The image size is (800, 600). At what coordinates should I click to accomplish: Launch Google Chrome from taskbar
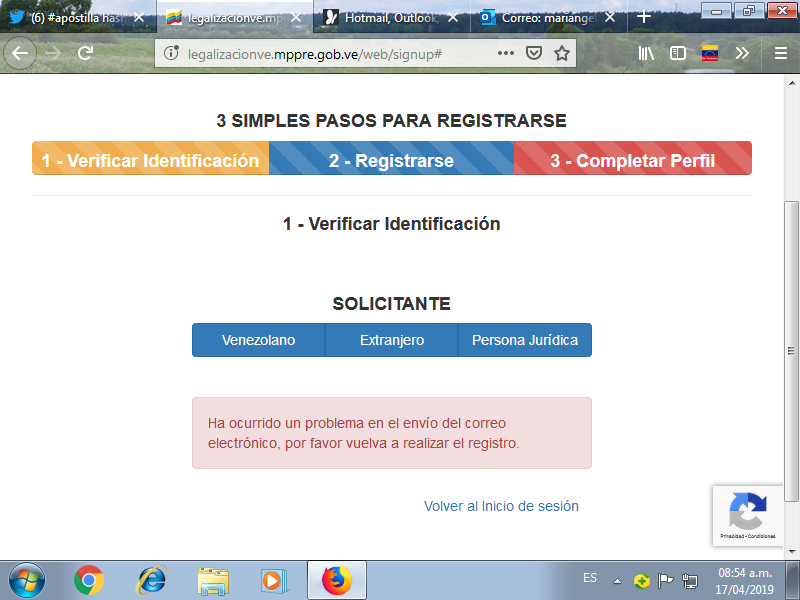[x=89, y=581]
